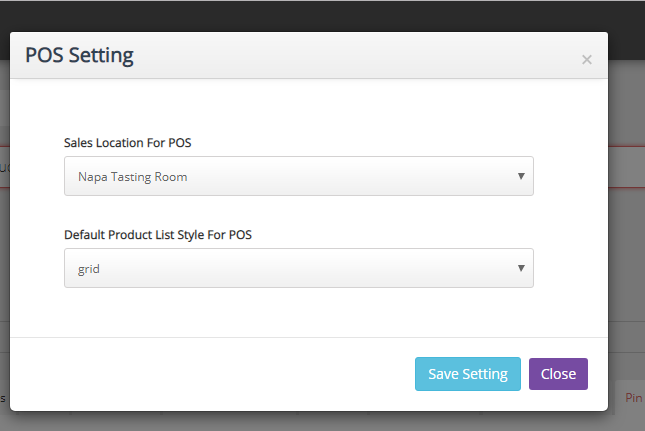The height and width of the screenshot is (431, 645).
Task: Dismiss the POS Setting dialog with the X
Action: pyautogui.click(x=587, y=59)
